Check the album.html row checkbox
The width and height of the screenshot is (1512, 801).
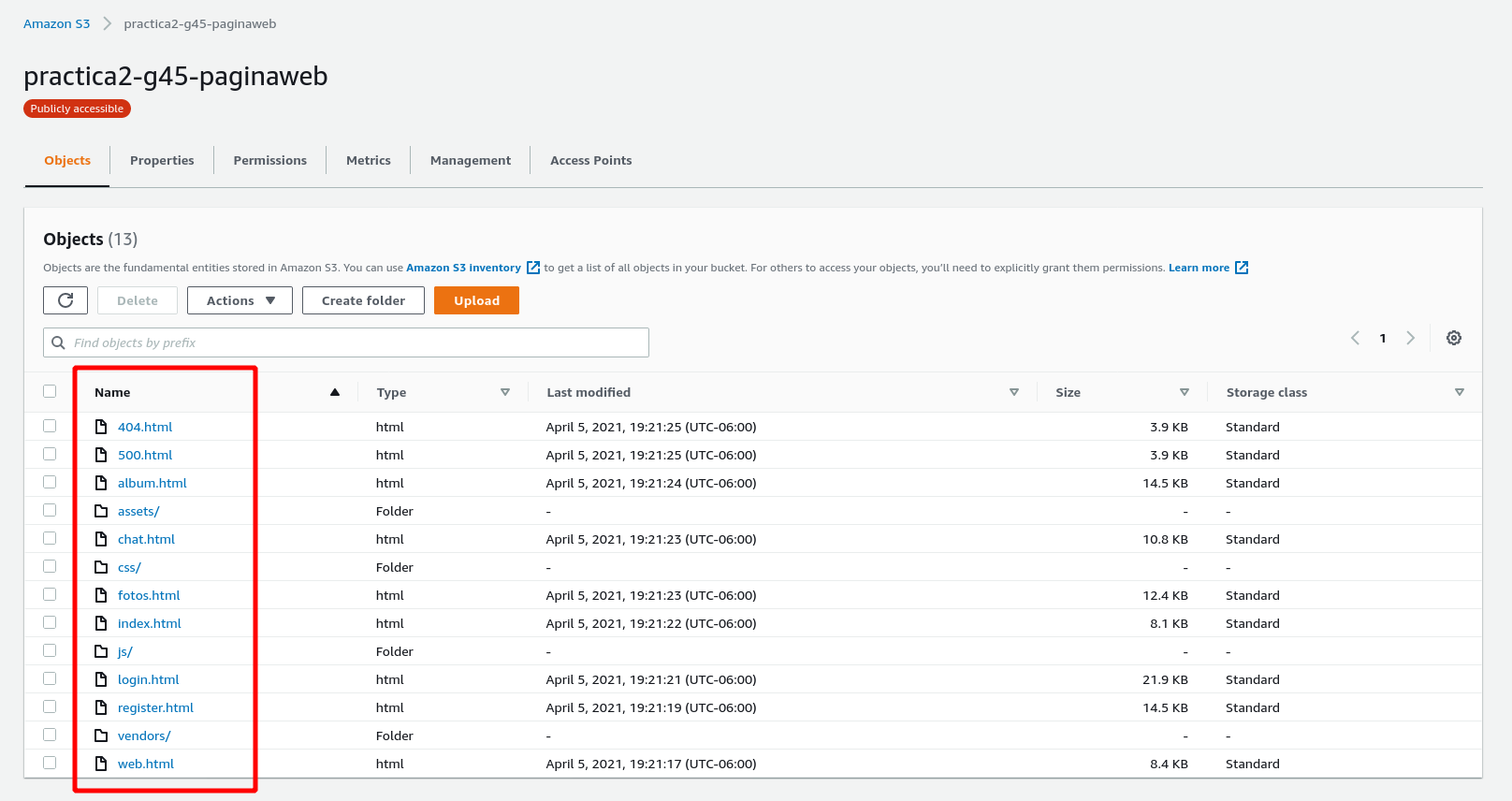click(x=50, y=482)
